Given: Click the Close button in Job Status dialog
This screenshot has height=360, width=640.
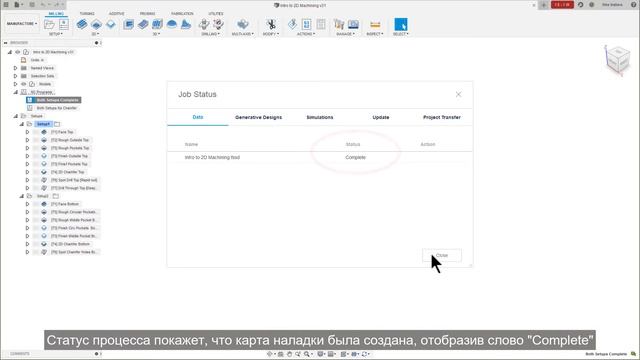Looking at the screenshot, I should [442, 256].
